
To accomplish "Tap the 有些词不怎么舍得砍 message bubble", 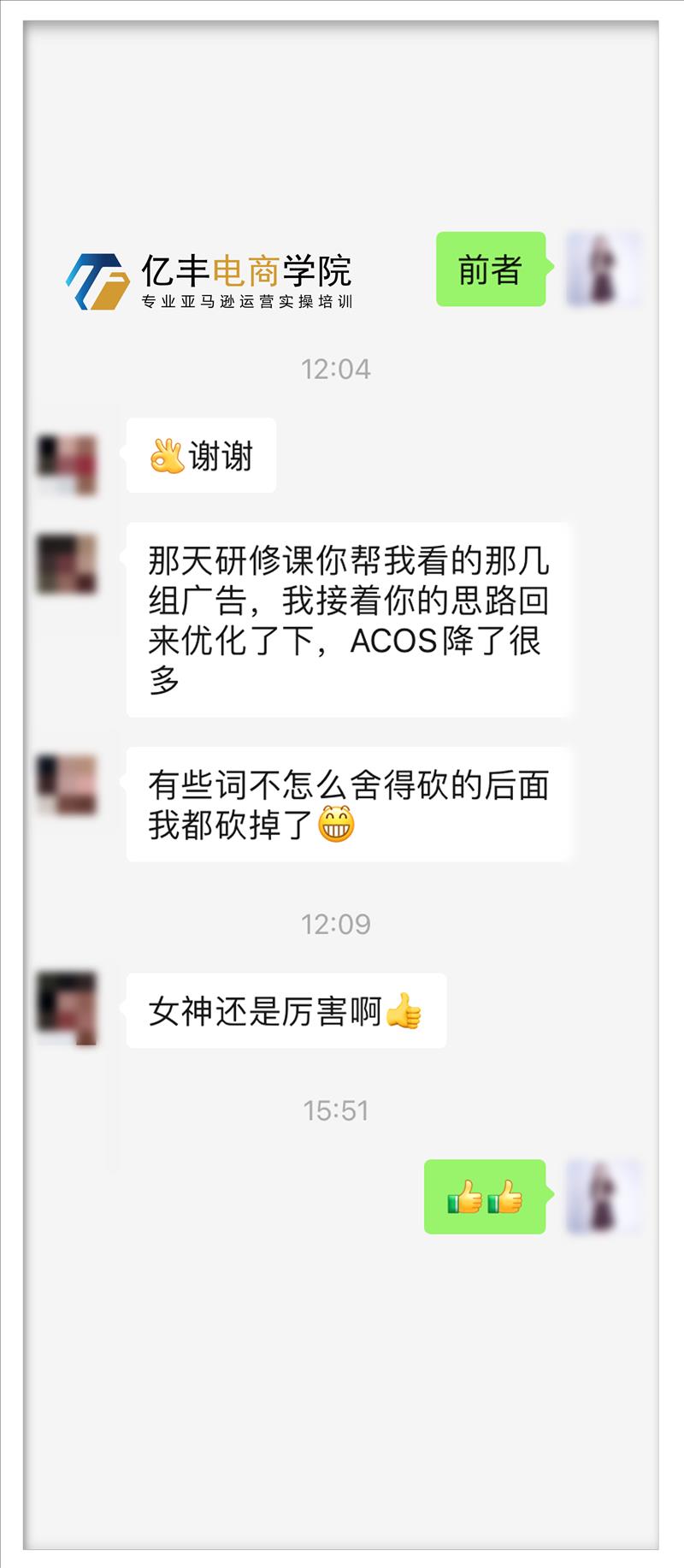I will 348,804.
